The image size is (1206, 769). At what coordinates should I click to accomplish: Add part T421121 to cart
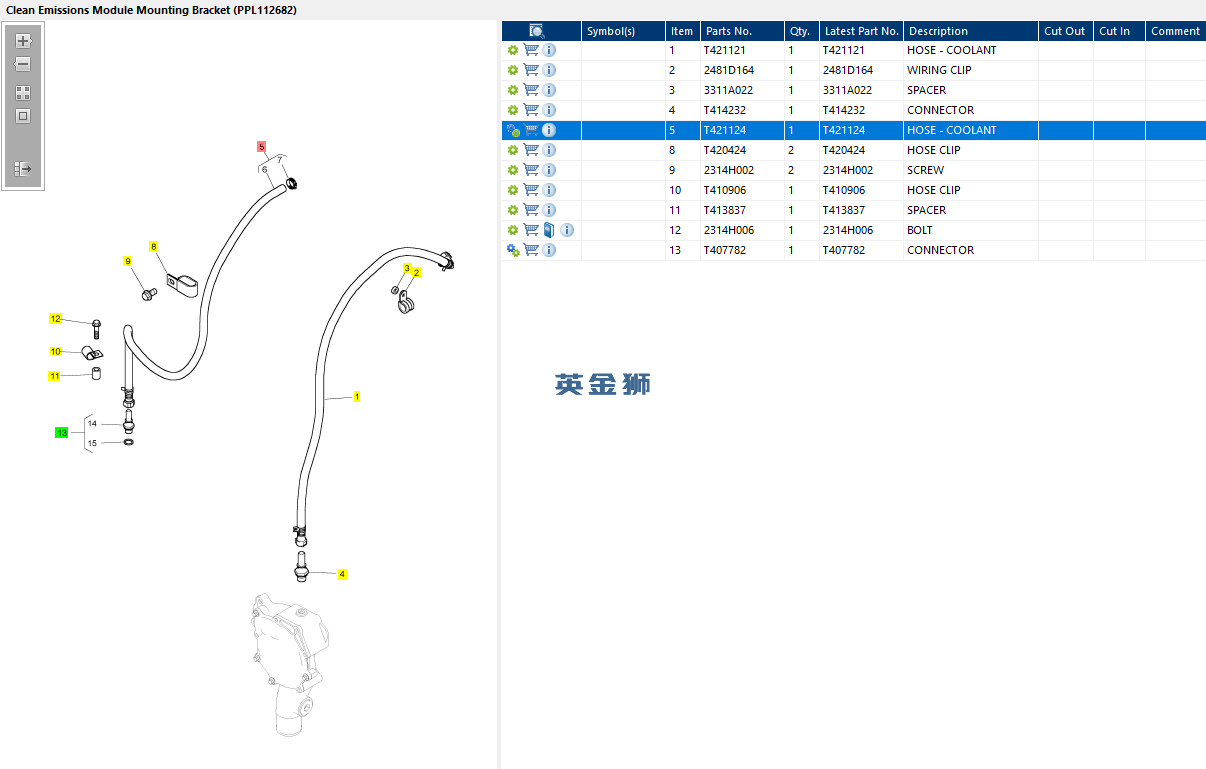point(531,50)
